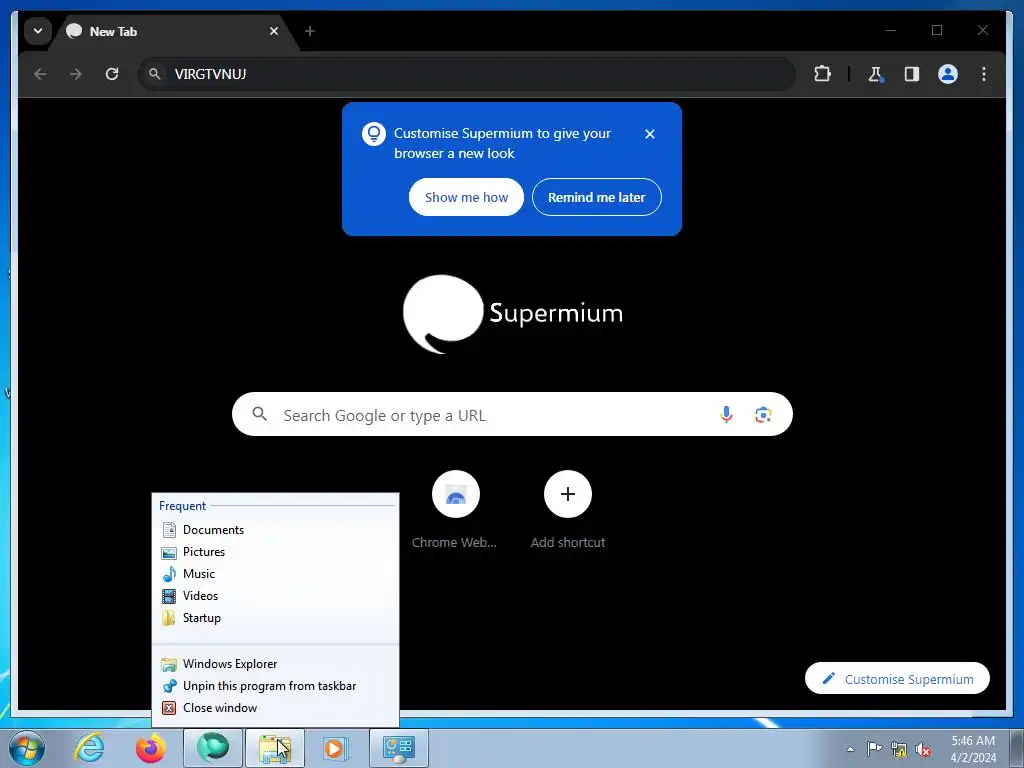The width and height of the screenshot is (1024, 768).
Task: Click Windows Explorer taskbar icon
Action: point(275,748)
